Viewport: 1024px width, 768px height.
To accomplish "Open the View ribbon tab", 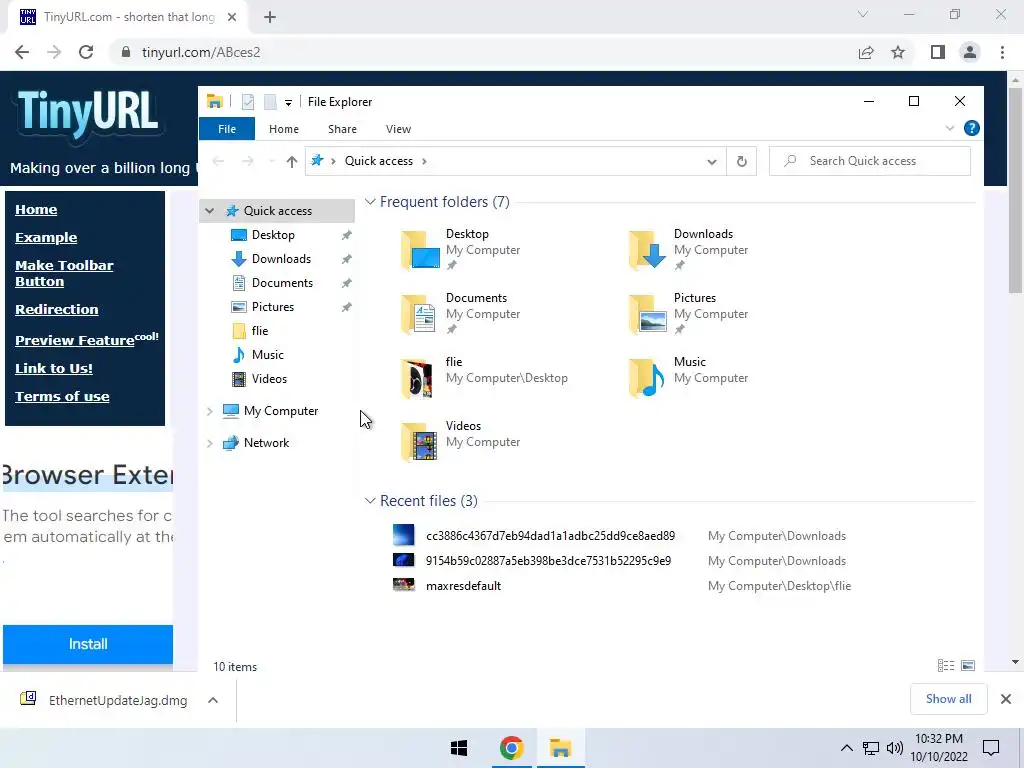I will pos(398,129).
